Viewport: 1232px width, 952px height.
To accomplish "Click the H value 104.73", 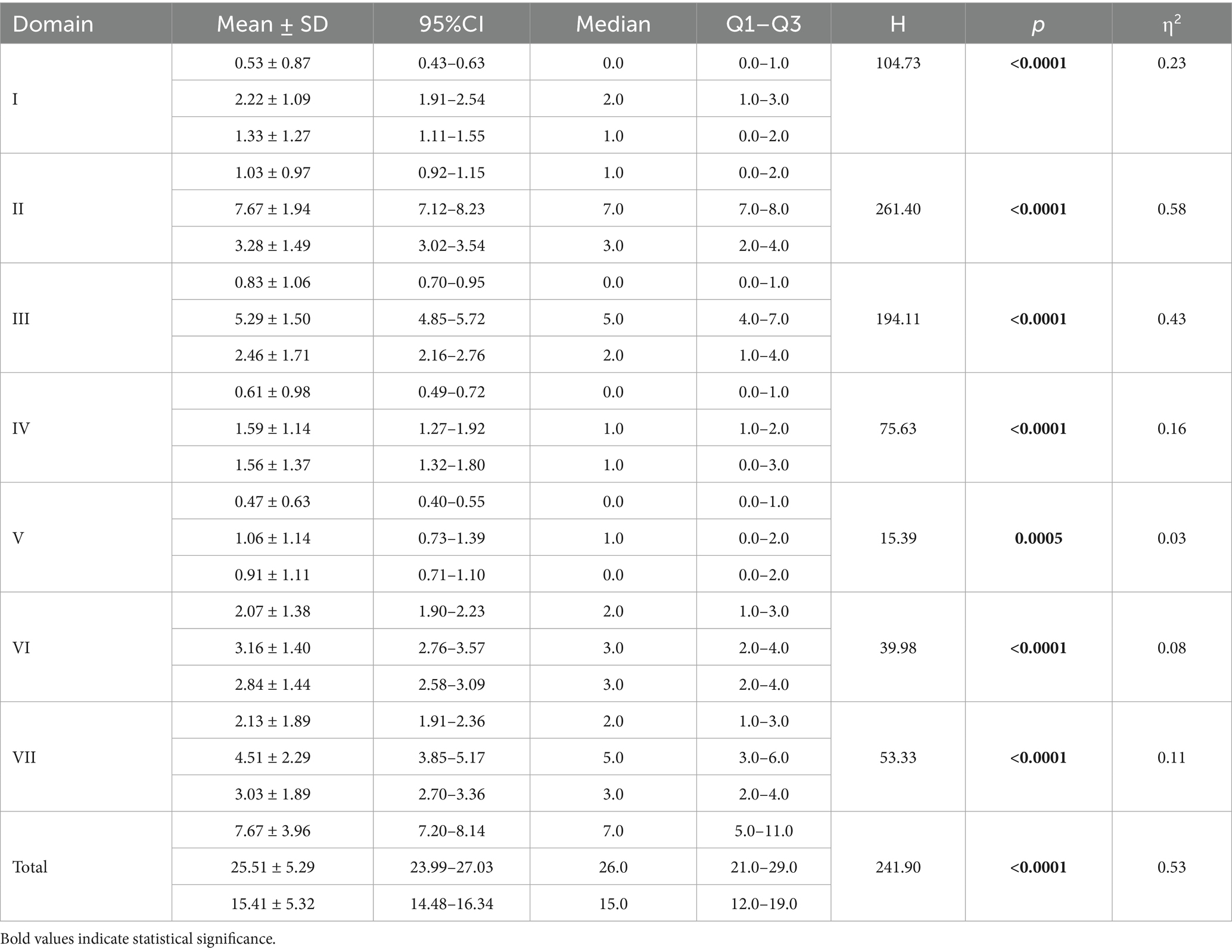I will click(898, 63).
